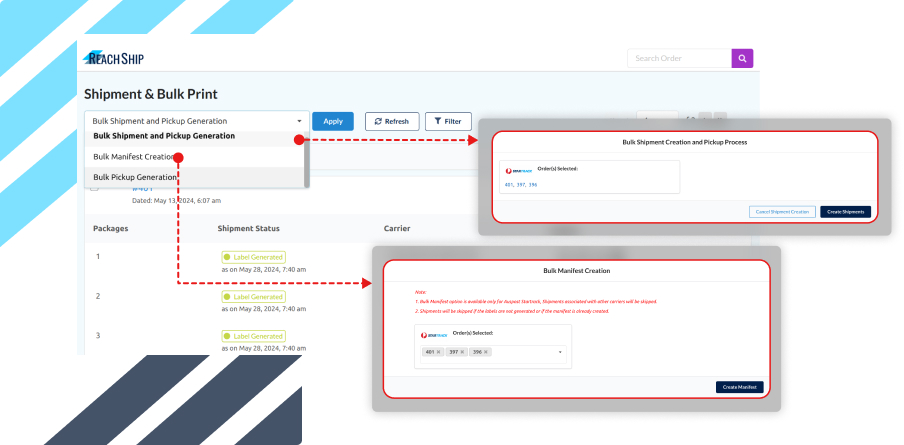This screenshot has width=904, height=445.
Task: Click the Create Shipments button
Action: (845, 212)
